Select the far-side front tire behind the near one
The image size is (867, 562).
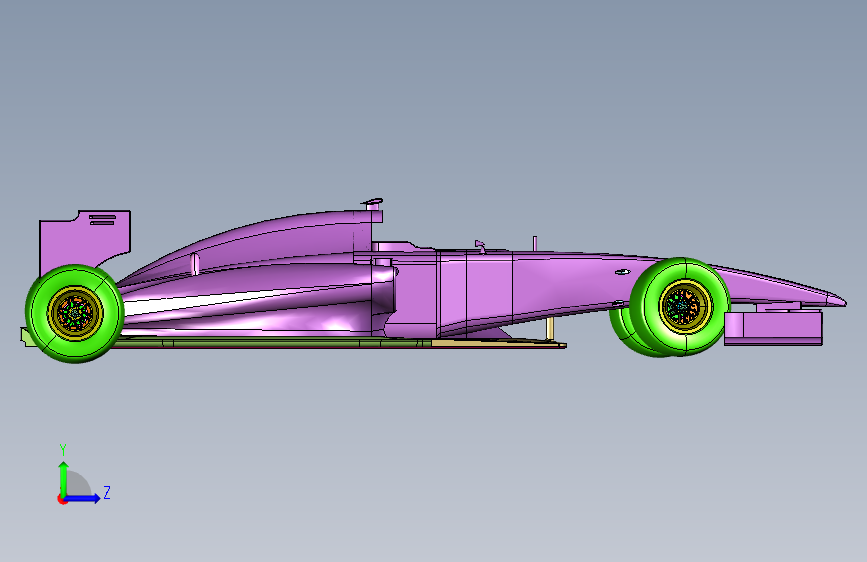(626, 334)
